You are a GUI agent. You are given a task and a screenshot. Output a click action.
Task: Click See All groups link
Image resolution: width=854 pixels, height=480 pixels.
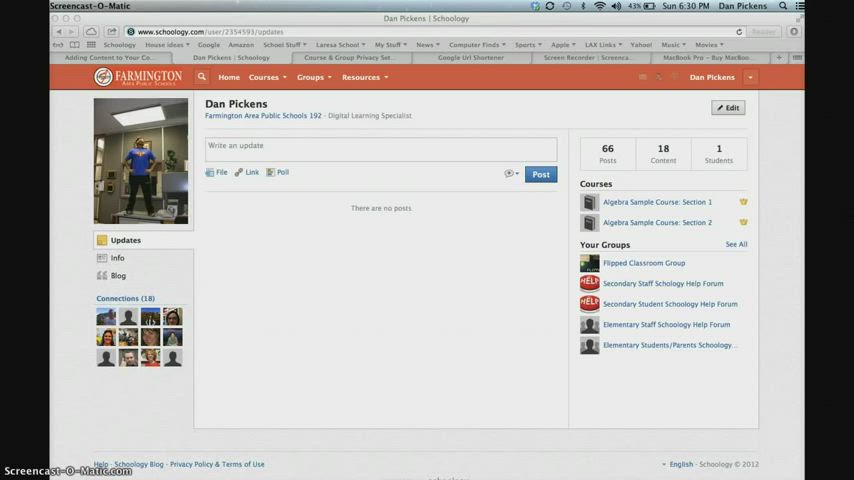point(736,245)
